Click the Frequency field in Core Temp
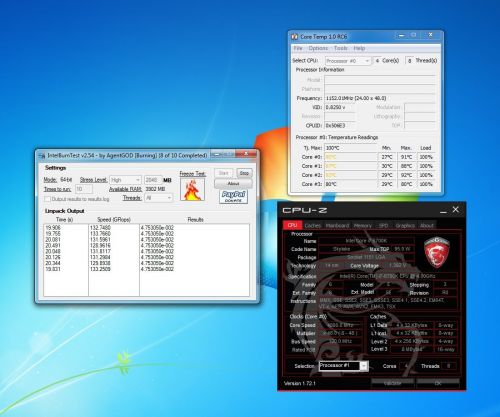 380,98
